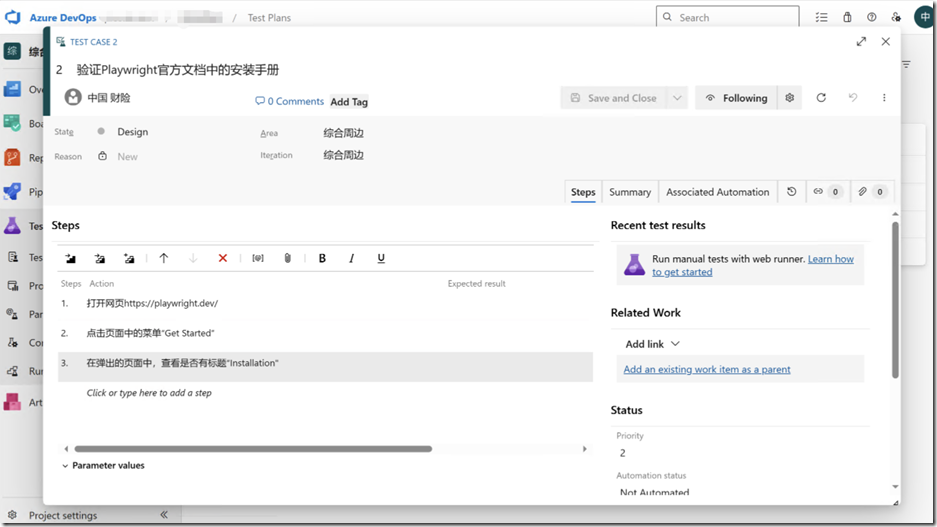This screenshot has height=527, width=937.
Task: Move selected step down
Action: (x=192, y=258)
